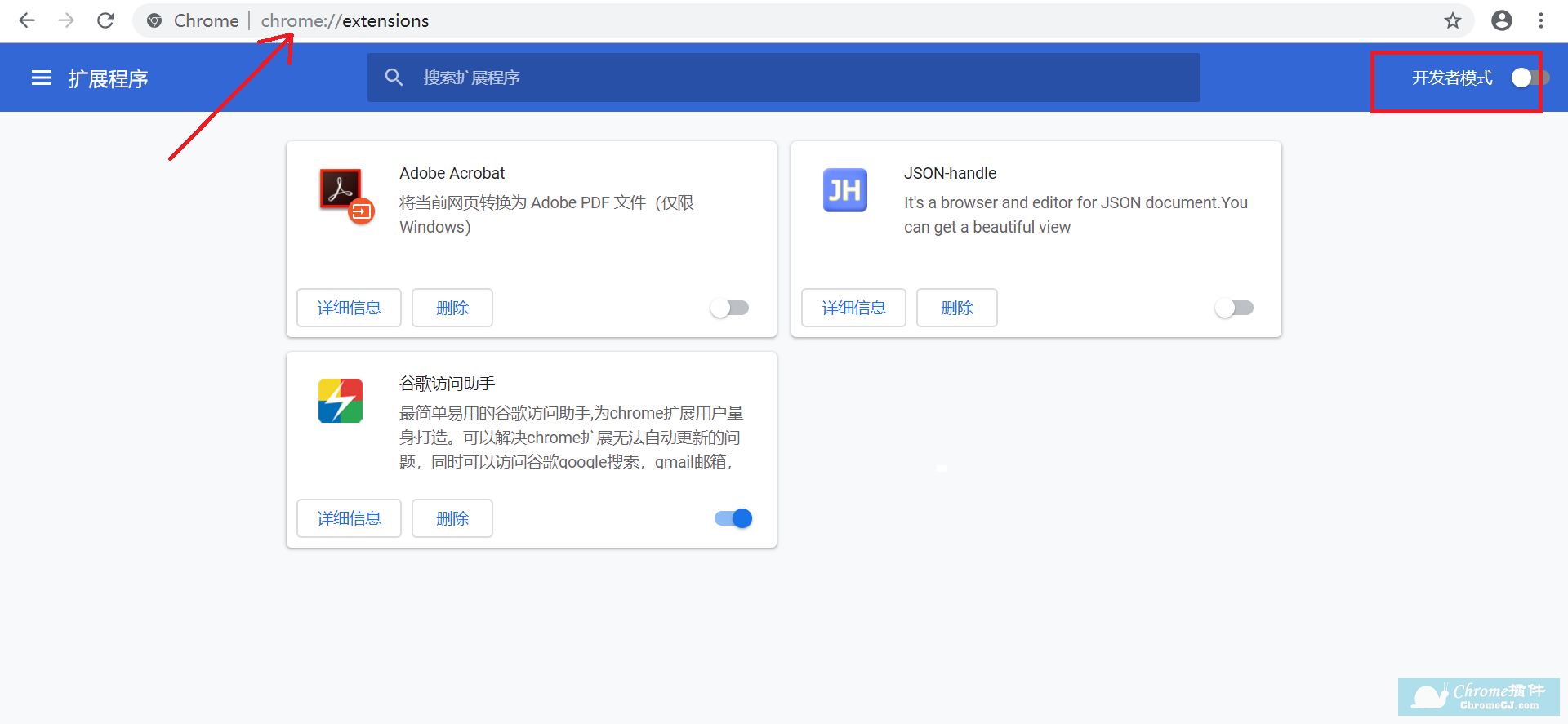Click the browser forward arrow
Image resolution: width=1568 pixels, height=724 pixels.
click(66, 20)
